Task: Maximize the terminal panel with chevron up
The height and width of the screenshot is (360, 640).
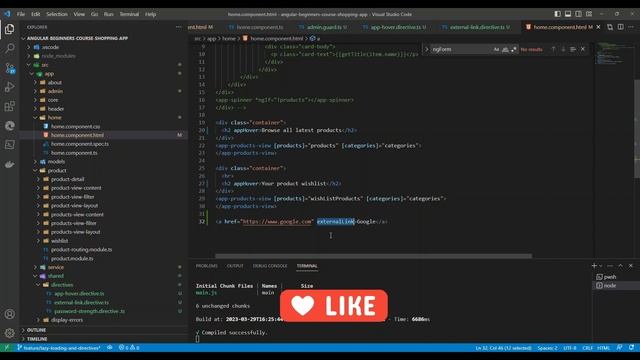Action: [620, 266]
